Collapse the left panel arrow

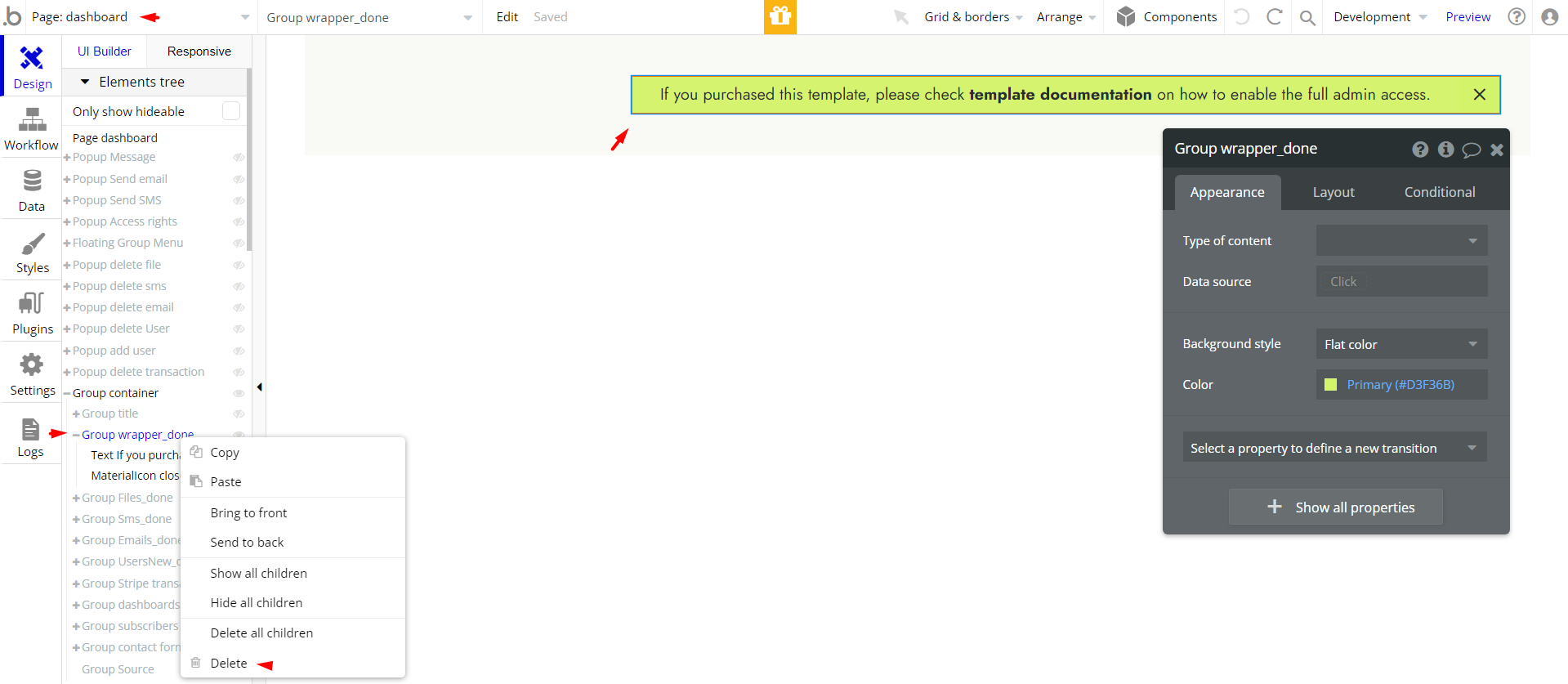[259, 387]
